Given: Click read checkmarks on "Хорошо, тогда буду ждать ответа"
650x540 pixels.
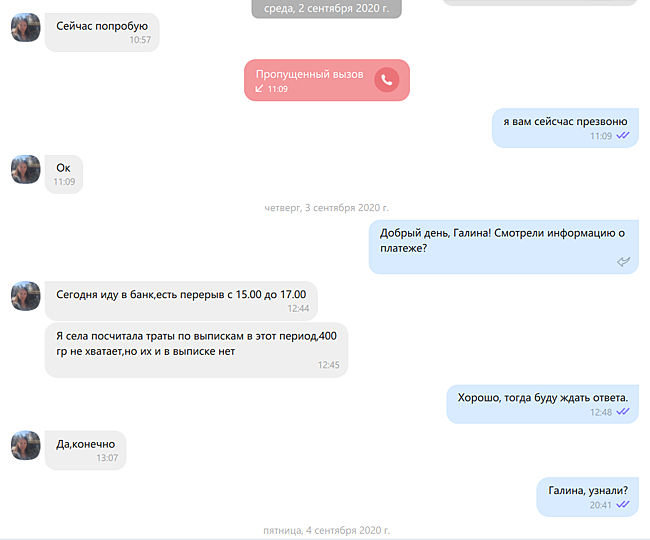Looking at the screenshot, I should point(623,412).
